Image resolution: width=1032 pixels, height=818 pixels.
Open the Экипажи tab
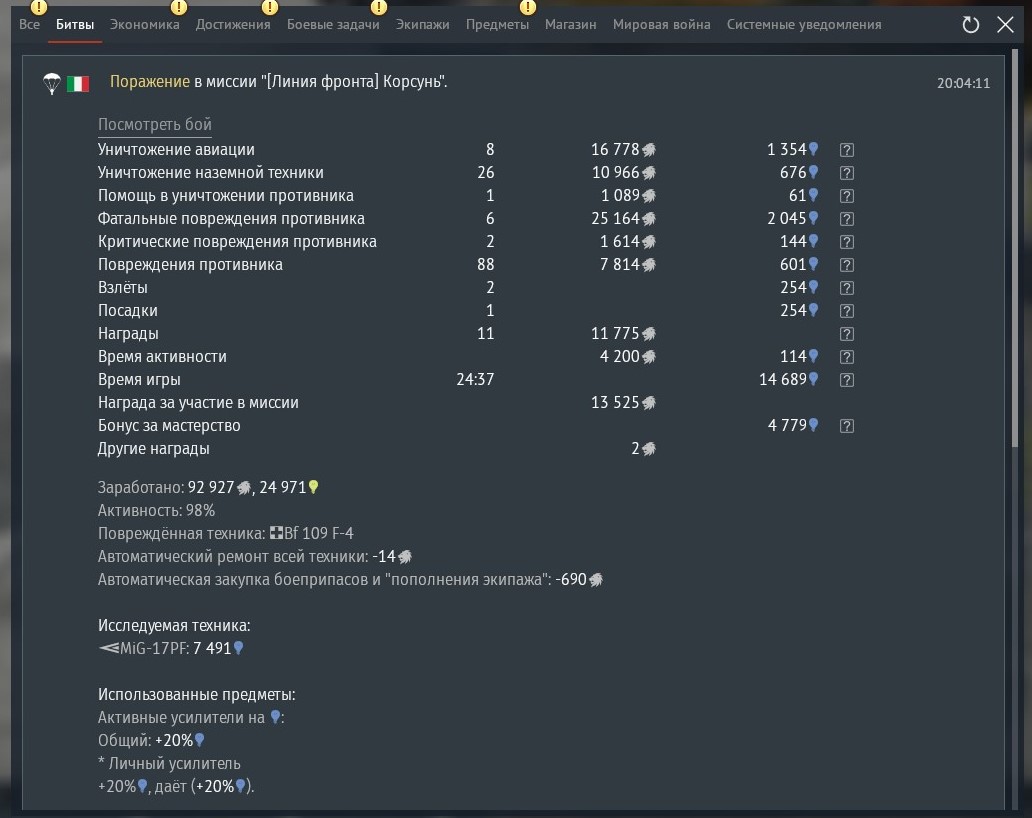423,24
